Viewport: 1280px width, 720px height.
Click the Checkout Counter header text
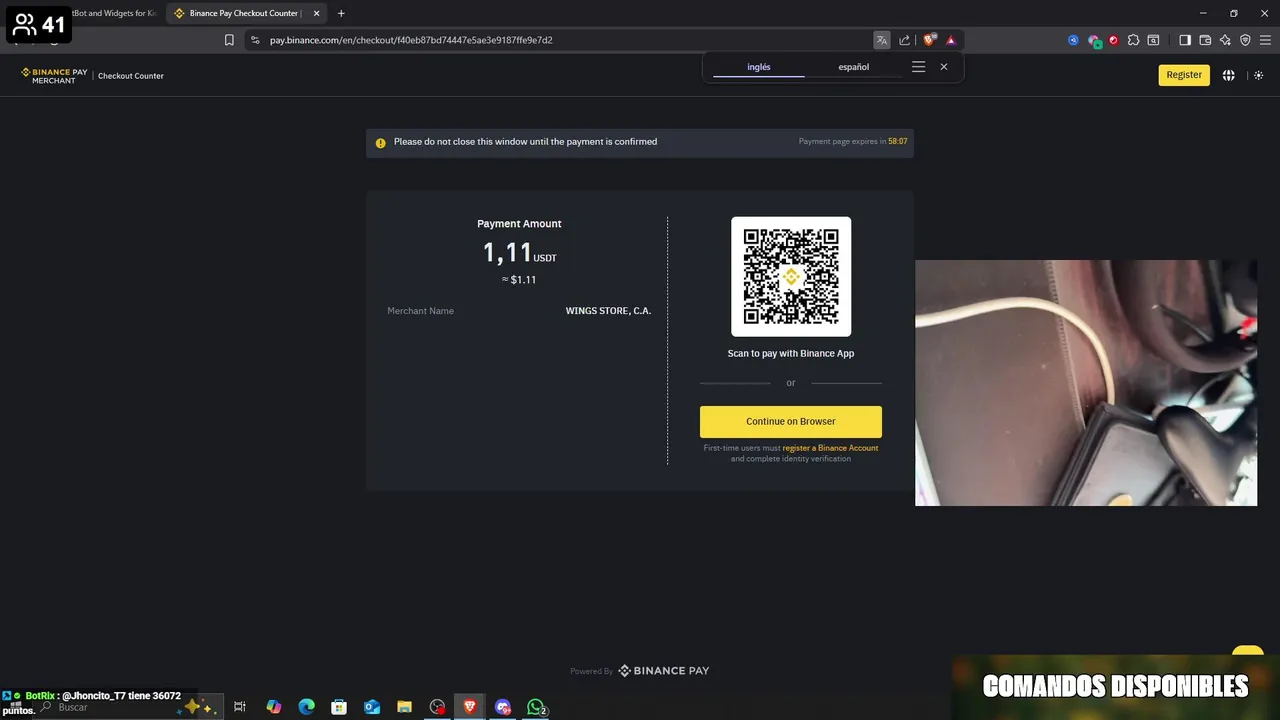(131, 76)
